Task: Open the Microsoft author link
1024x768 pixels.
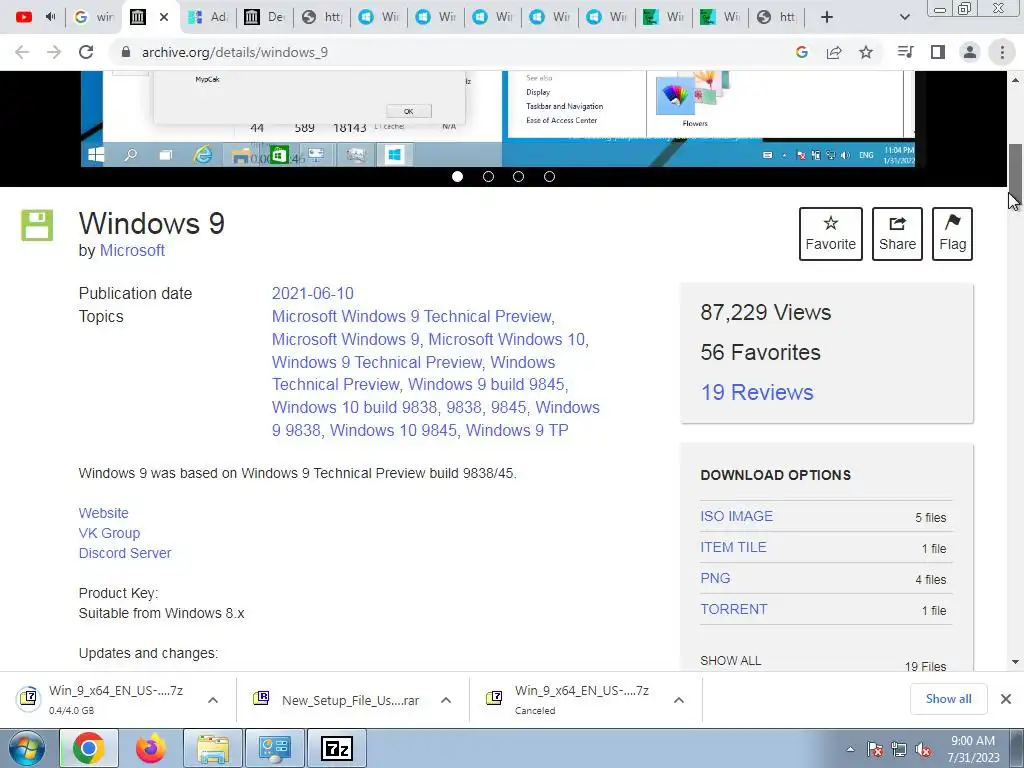Action: click(x=132, y=250)
